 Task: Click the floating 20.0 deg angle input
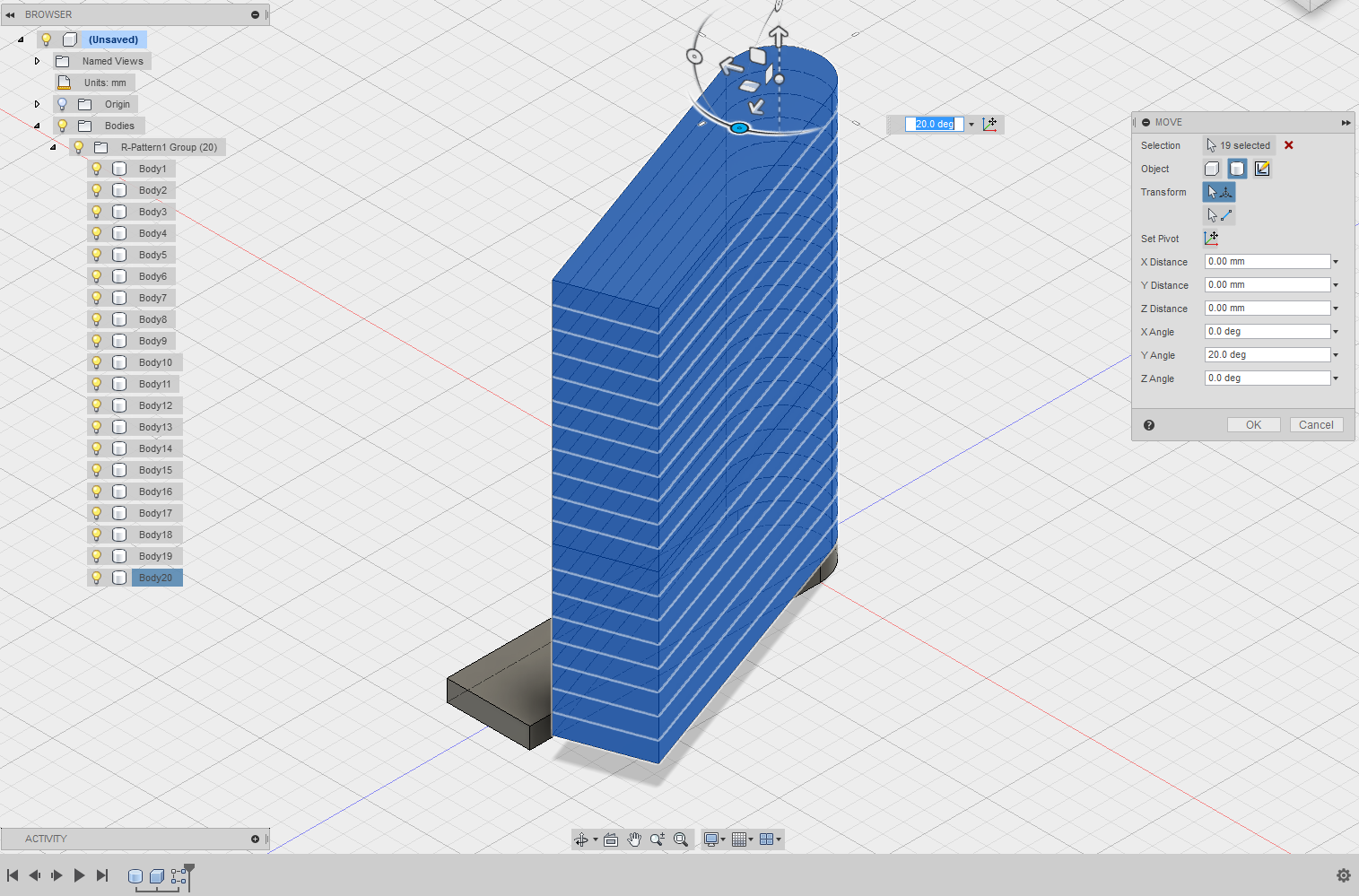(x=934, y=124)
